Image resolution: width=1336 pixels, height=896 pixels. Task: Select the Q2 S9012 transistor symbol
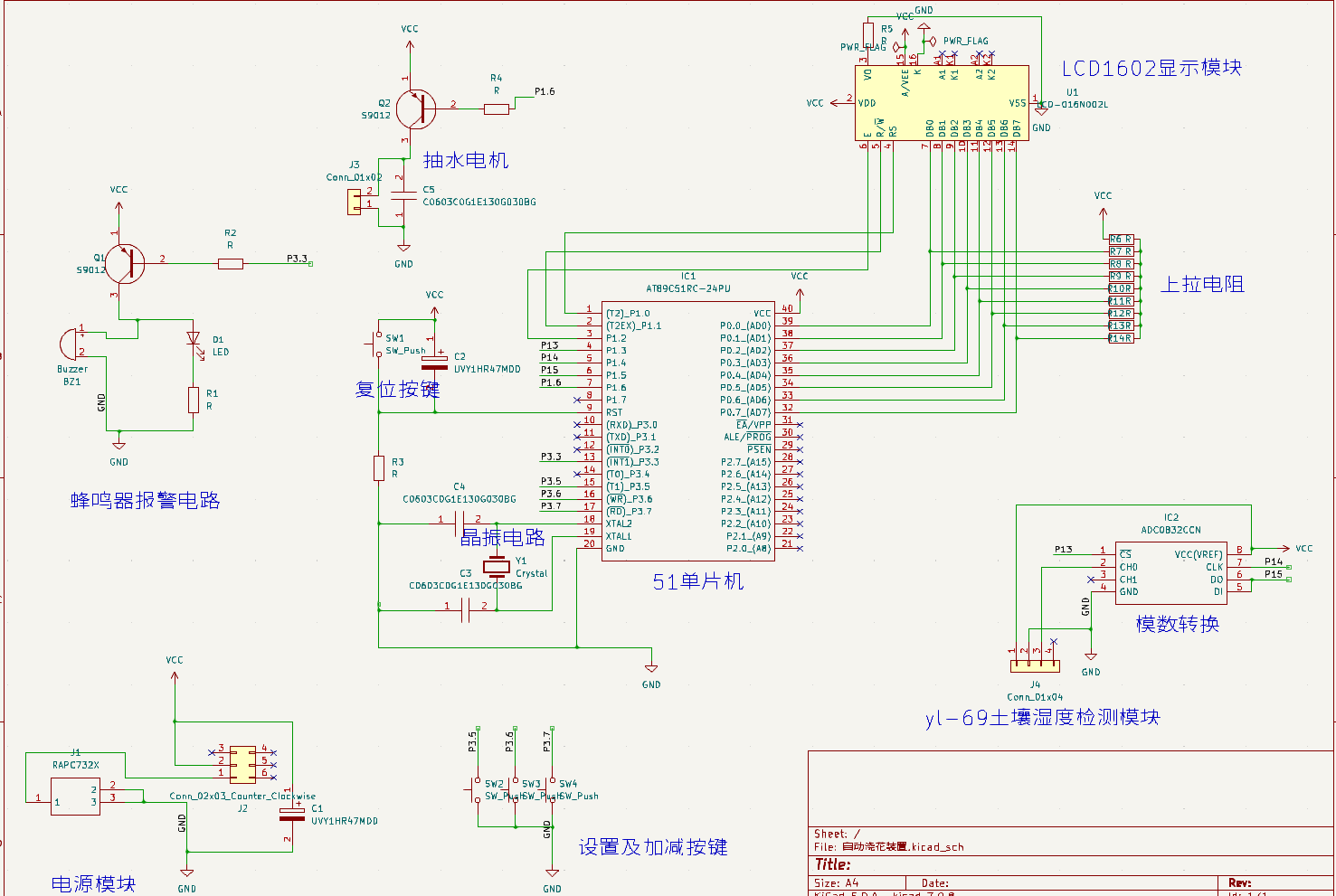(x=415, y=108)
